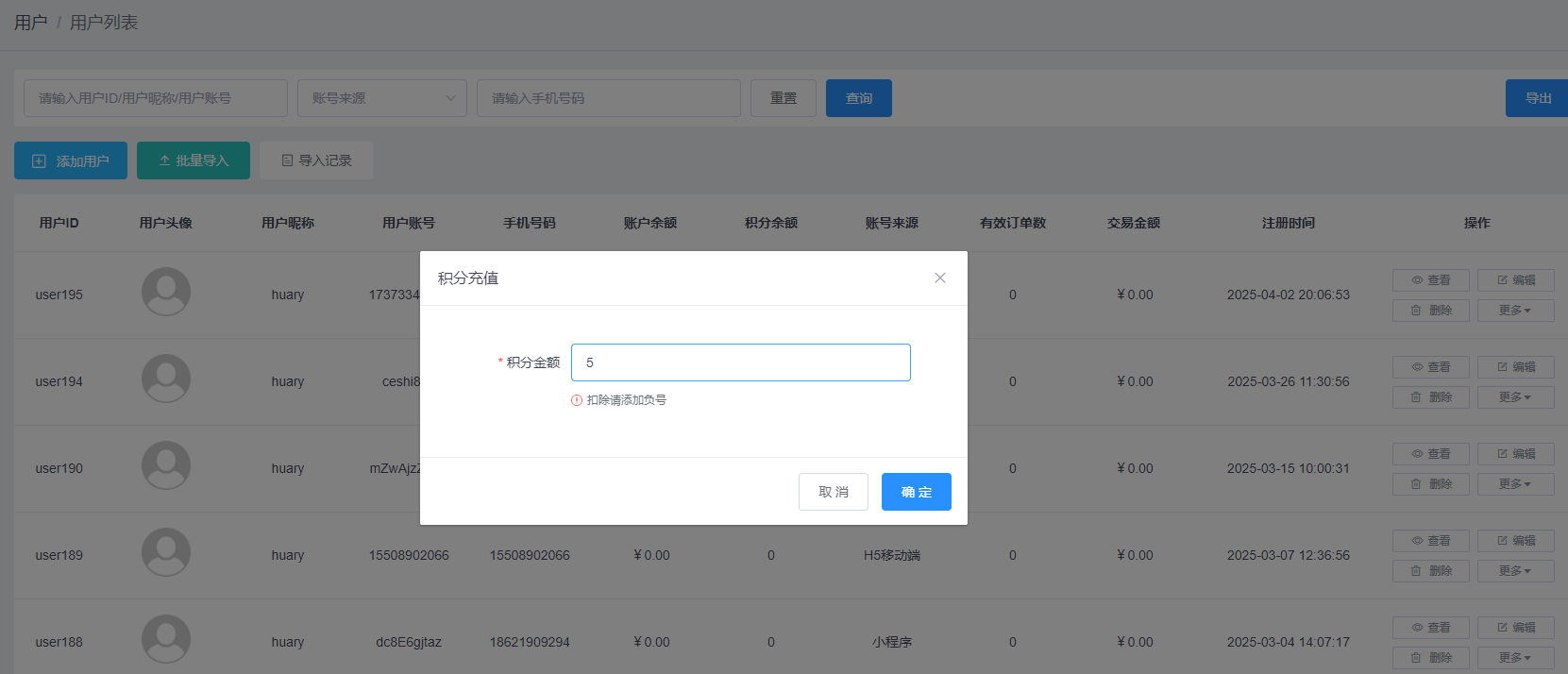Screen dimensions: 1568x674
Task: Click the phone number search field
Action: tap(608, 98)
